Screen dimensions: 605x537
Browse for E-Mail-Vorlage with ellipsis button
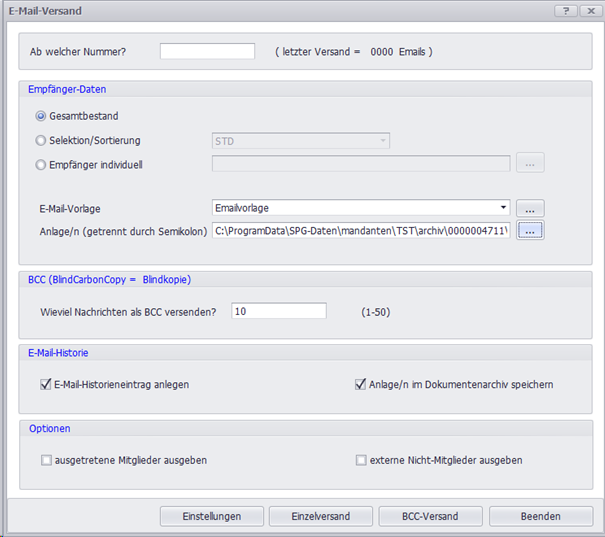(x=531, y=208)
